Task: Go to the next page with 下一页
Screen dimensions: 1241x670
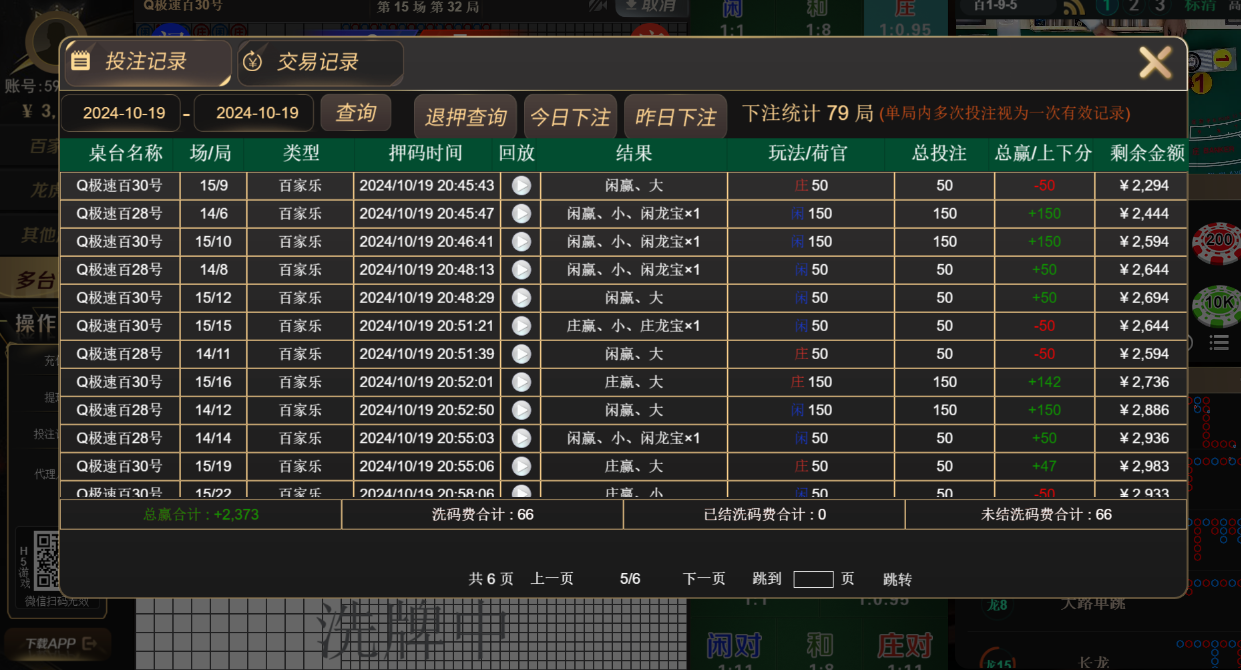Action: (704, 579)
